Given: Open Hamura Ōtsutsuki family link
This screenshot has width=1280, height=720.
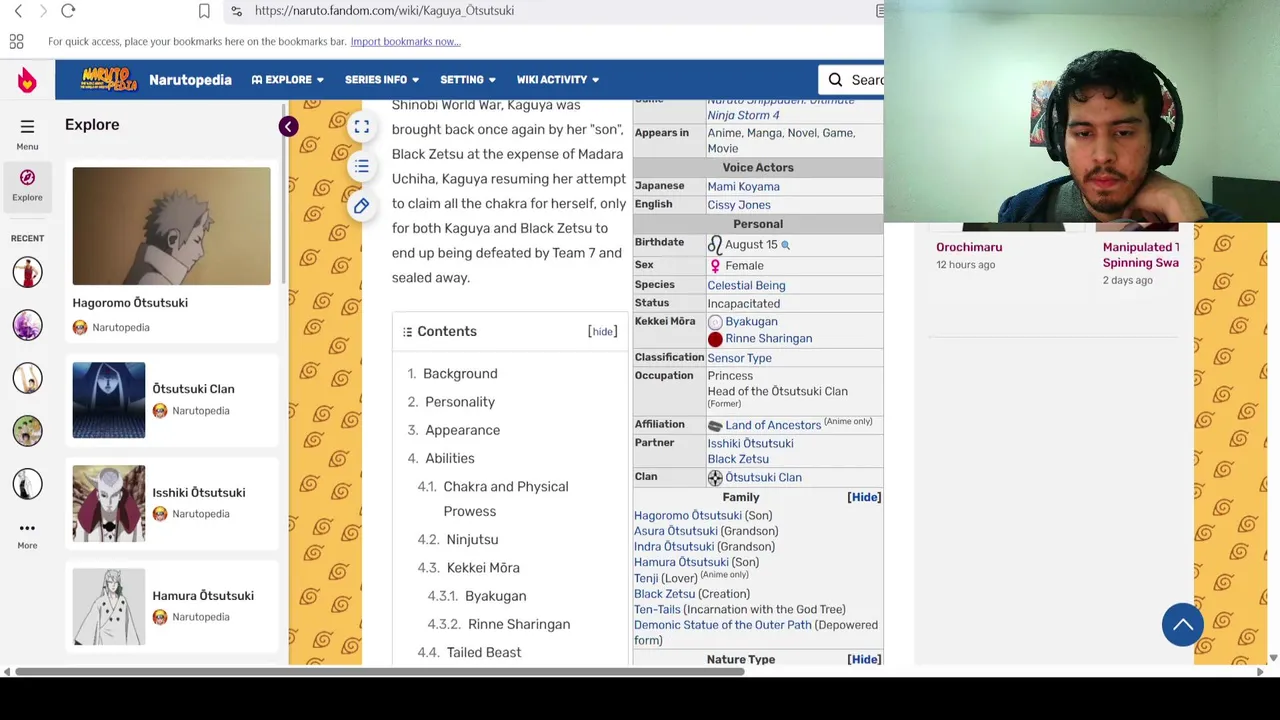Looking at the screenshot, I should [681, 563].
